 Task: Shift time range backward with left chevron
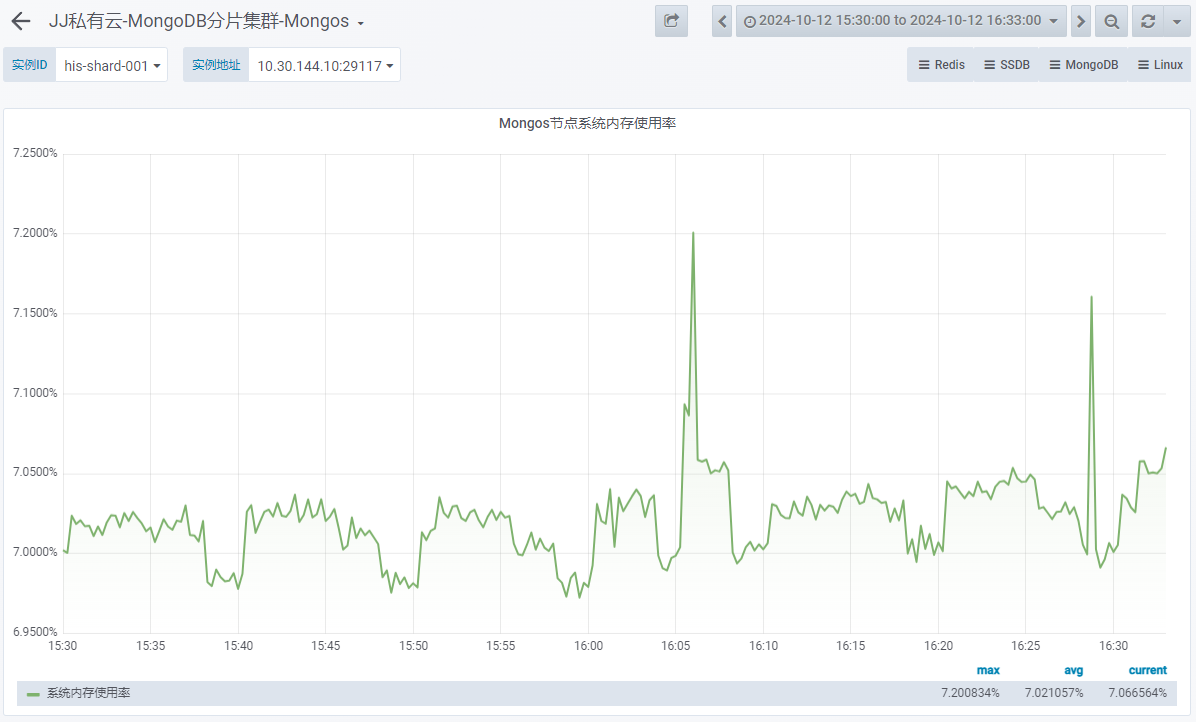722,21
